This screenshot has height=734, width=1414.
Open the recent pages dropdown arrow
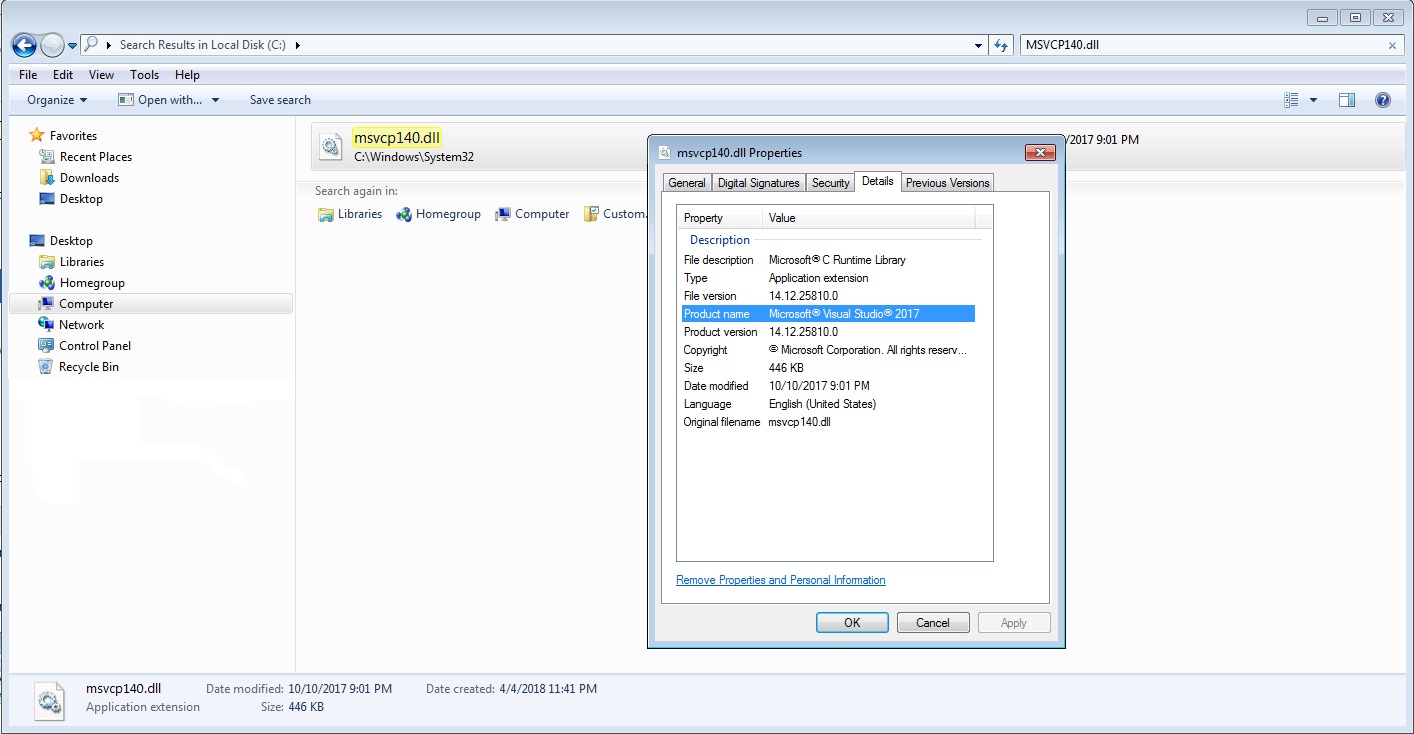(72, 46)
